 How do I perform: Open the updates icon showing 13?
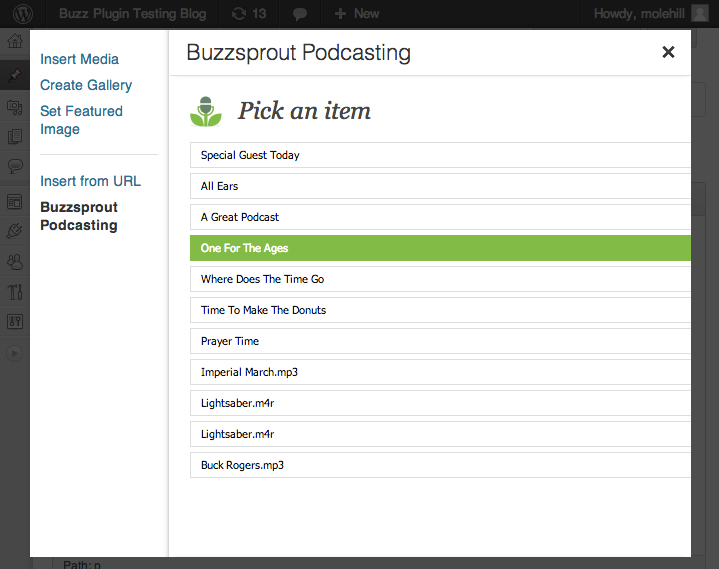click(x=249, y=14)
